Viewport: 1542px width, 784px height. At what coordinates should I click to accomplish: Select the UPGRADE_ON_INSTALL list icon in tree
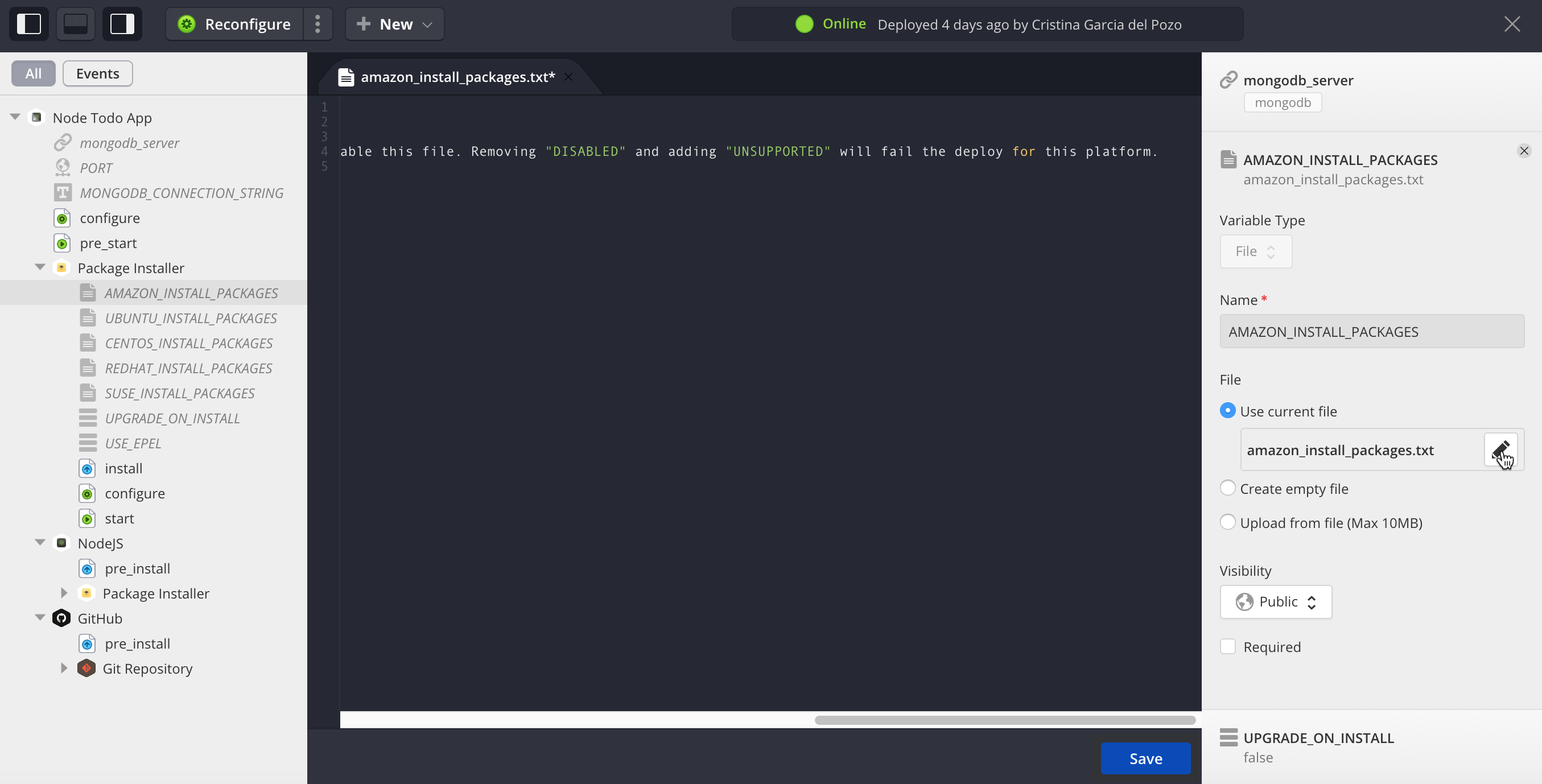coord(88,418)
